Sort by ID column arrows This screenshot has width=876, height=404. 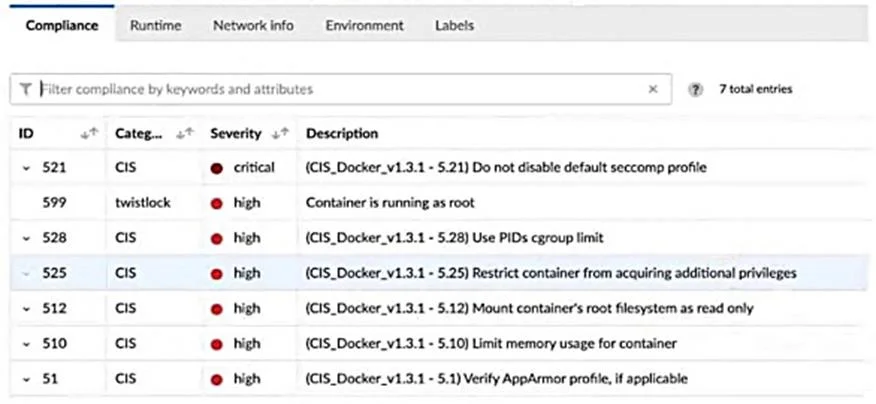(89, 134)
